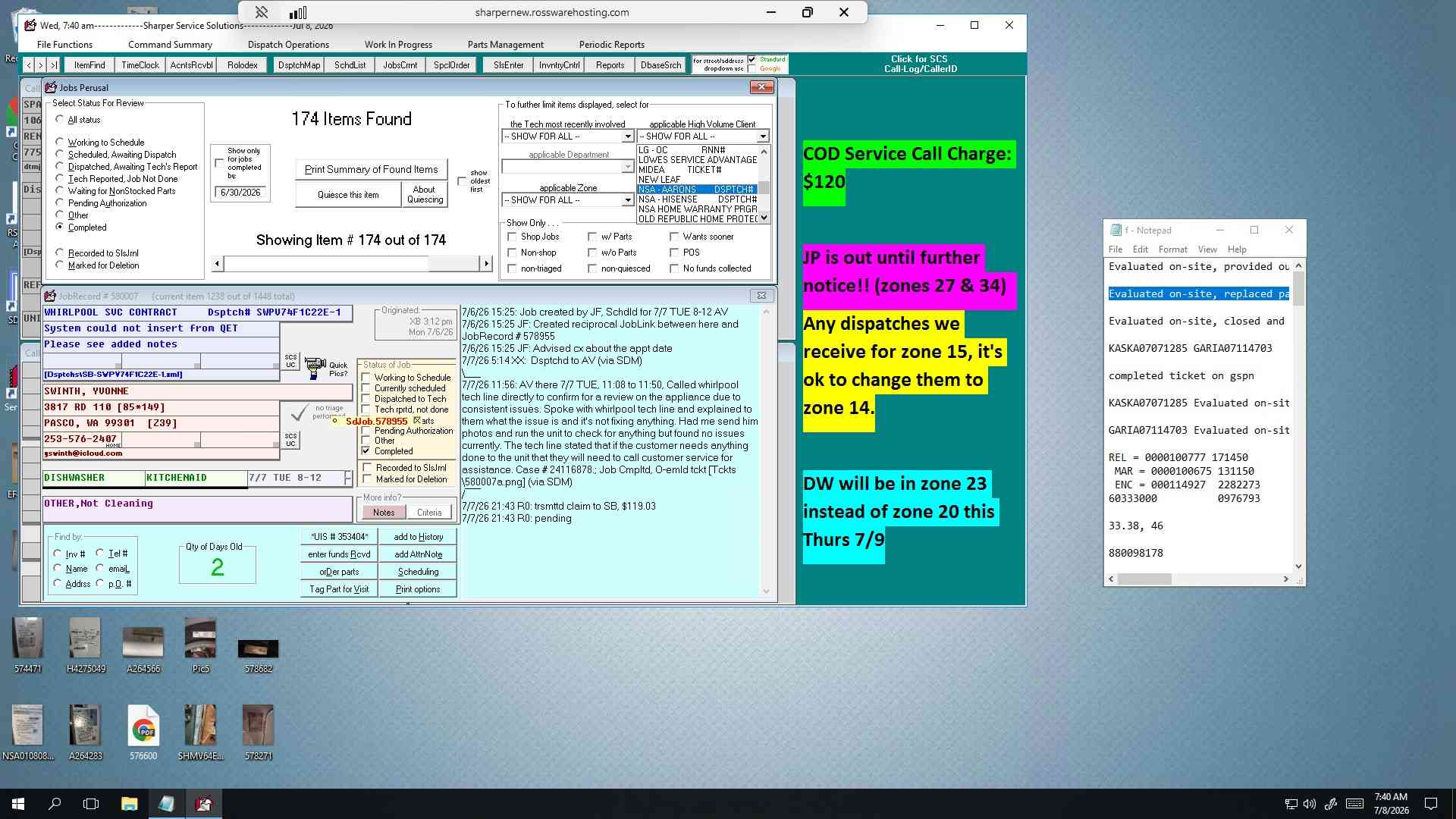Click the Scheduling button
Screen dimensions: 1456x819
pos(418,572)
